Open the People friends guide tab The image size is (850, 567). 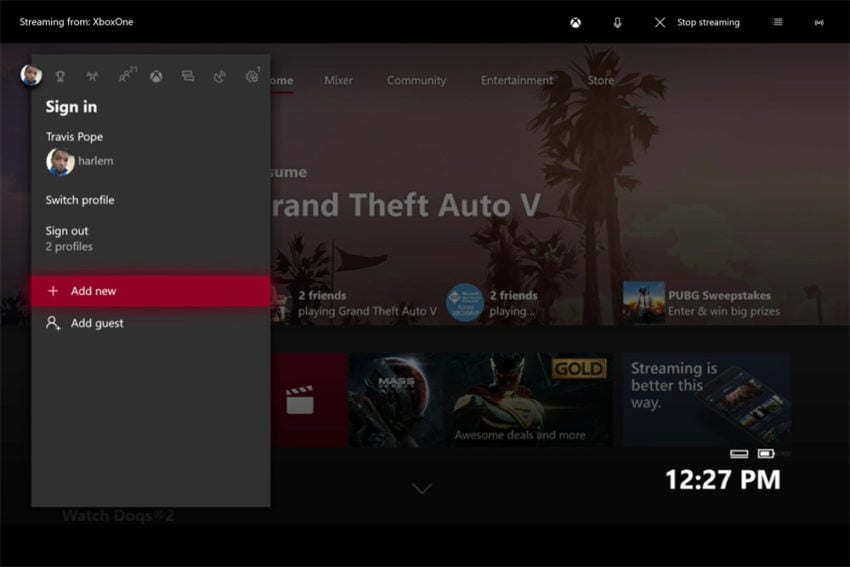coord(127,75)
